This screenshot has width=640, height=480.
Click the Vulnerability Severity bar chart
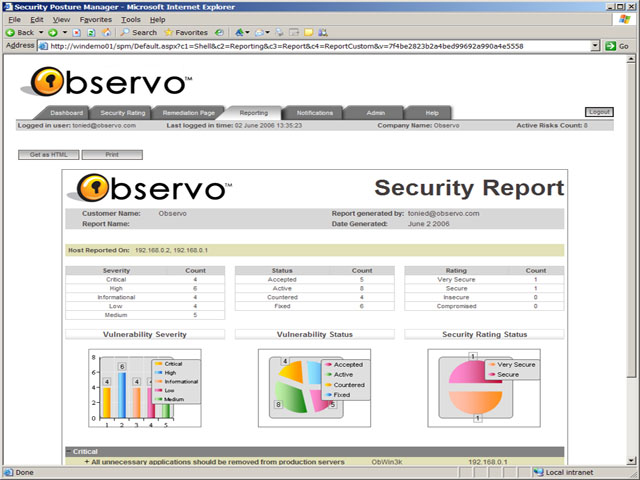click(144, 388)
